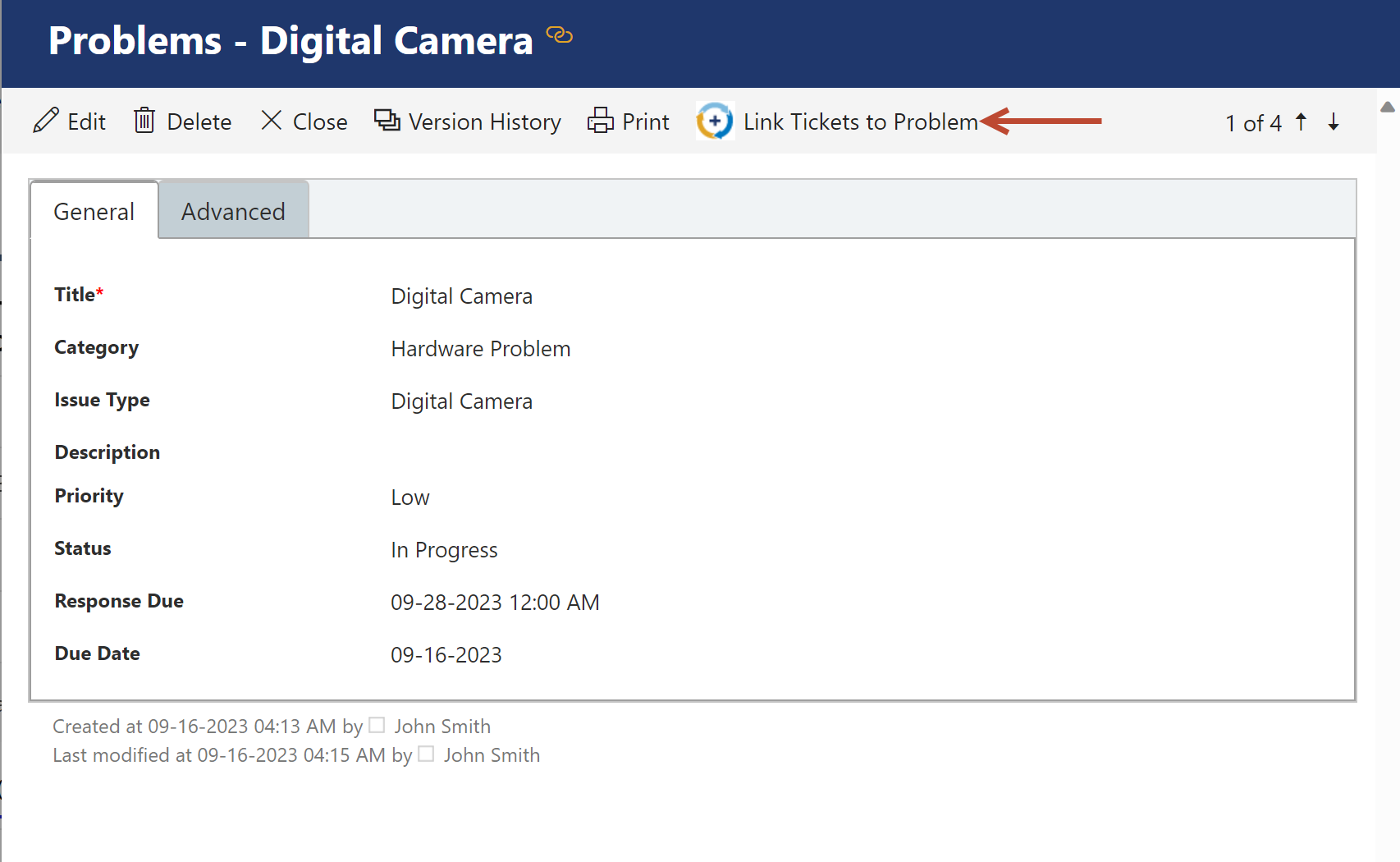Go to previous record with up arrow
Image resolution: width=1400 pixels, height=862 pixels.
1302,122
